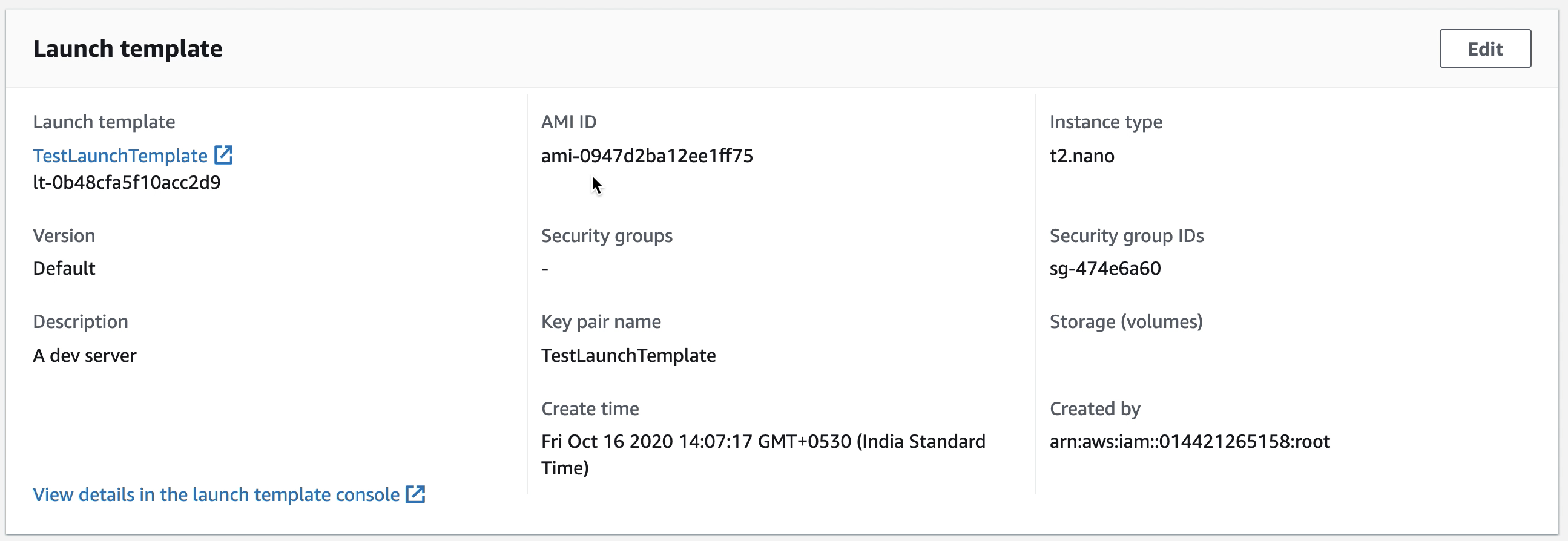Select the AMI ID value ami-0947d2ba12ee1ff75
The width and height of the screenshot is (1568, 541).
[647, 156]
